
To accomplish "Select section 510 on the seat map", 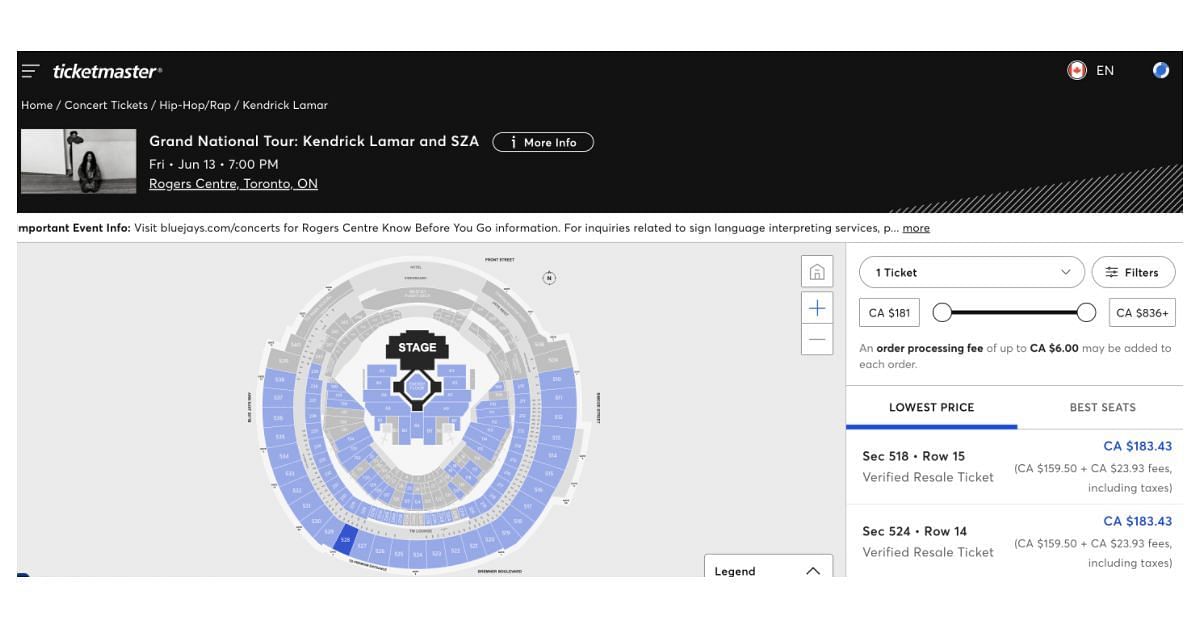I will coord(556,379).
